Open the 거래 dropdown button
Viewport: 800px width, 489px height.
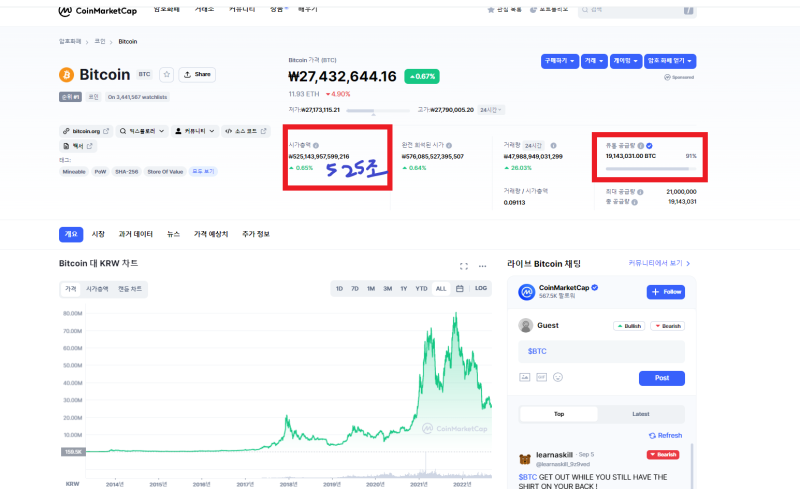point(594,61)
